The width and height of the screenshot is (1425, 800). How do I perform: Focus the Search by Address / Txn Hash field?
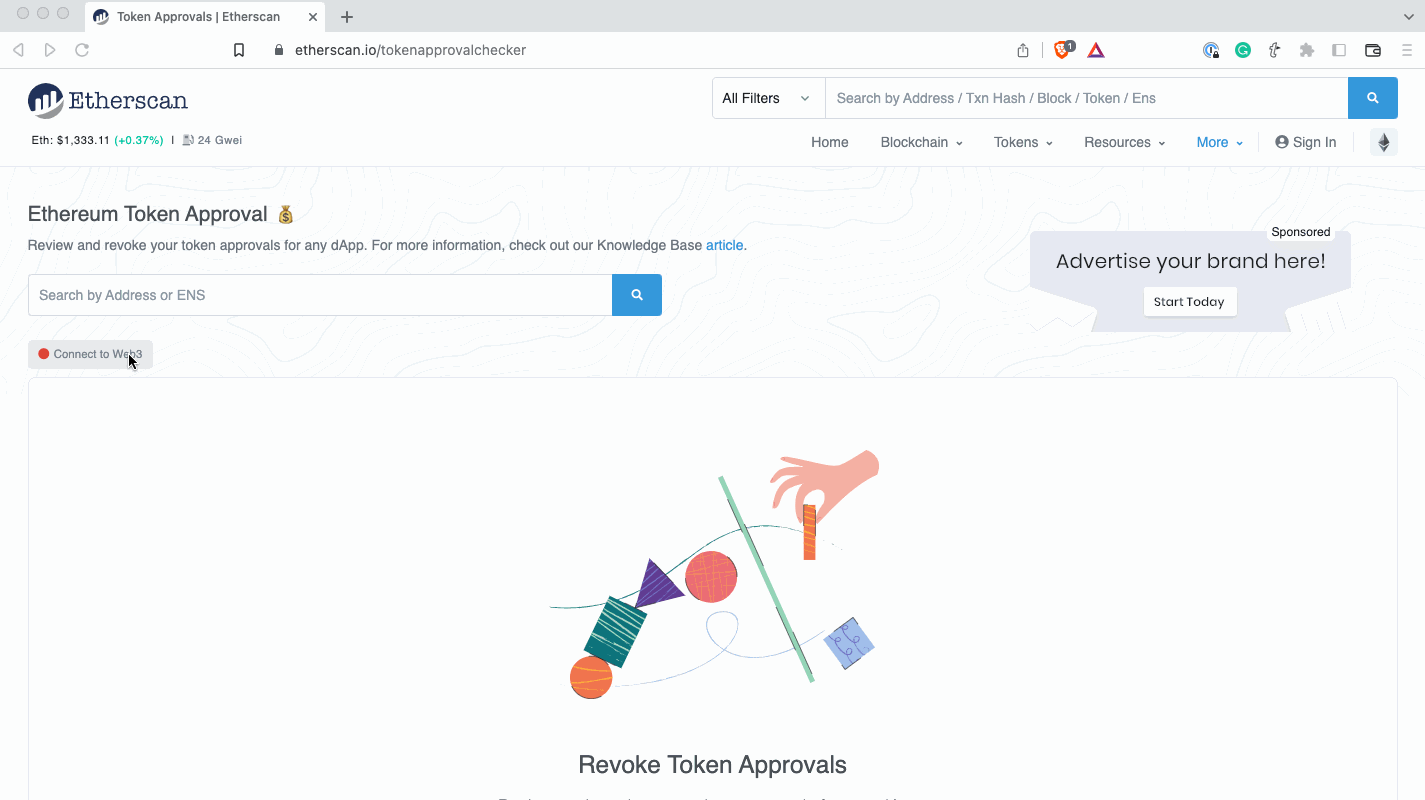click(1086, 98)
